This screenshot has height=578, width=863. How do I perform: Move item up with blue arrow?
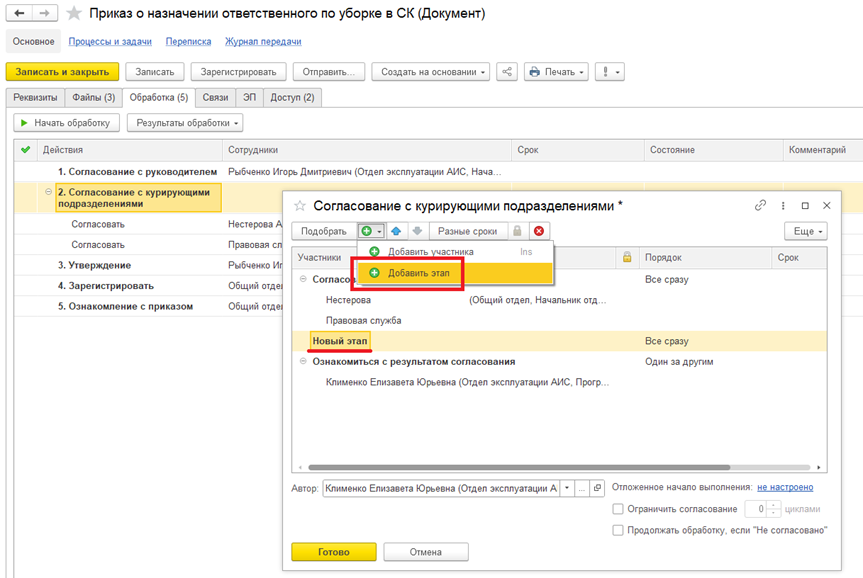[396, 231]
